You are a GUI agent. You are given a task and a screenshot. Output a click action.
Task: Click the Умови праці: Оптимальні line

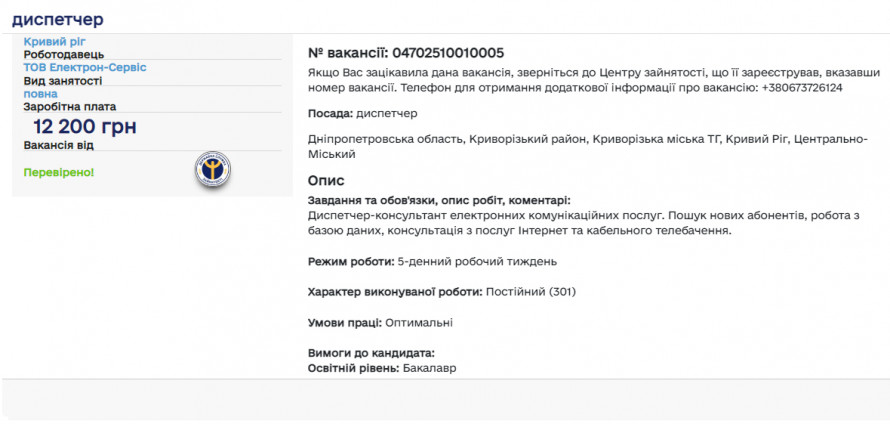coord(380,322)
